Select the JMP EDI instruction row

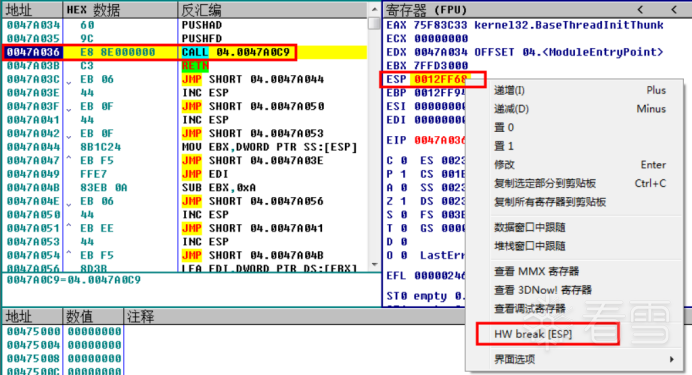(x=184, y=174)
